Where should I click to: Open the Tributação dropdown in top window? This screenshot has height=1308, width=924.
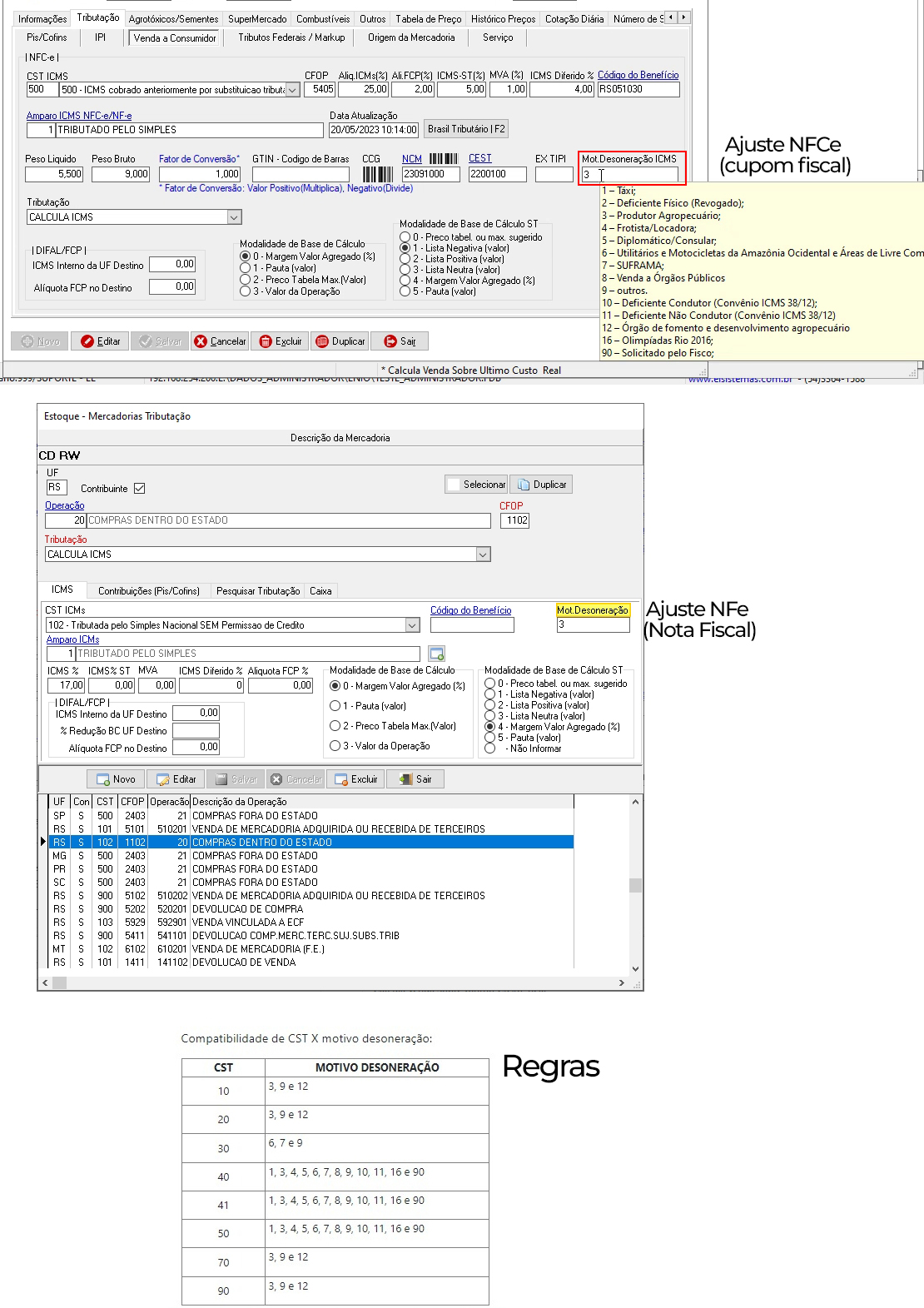coord(234,217)
